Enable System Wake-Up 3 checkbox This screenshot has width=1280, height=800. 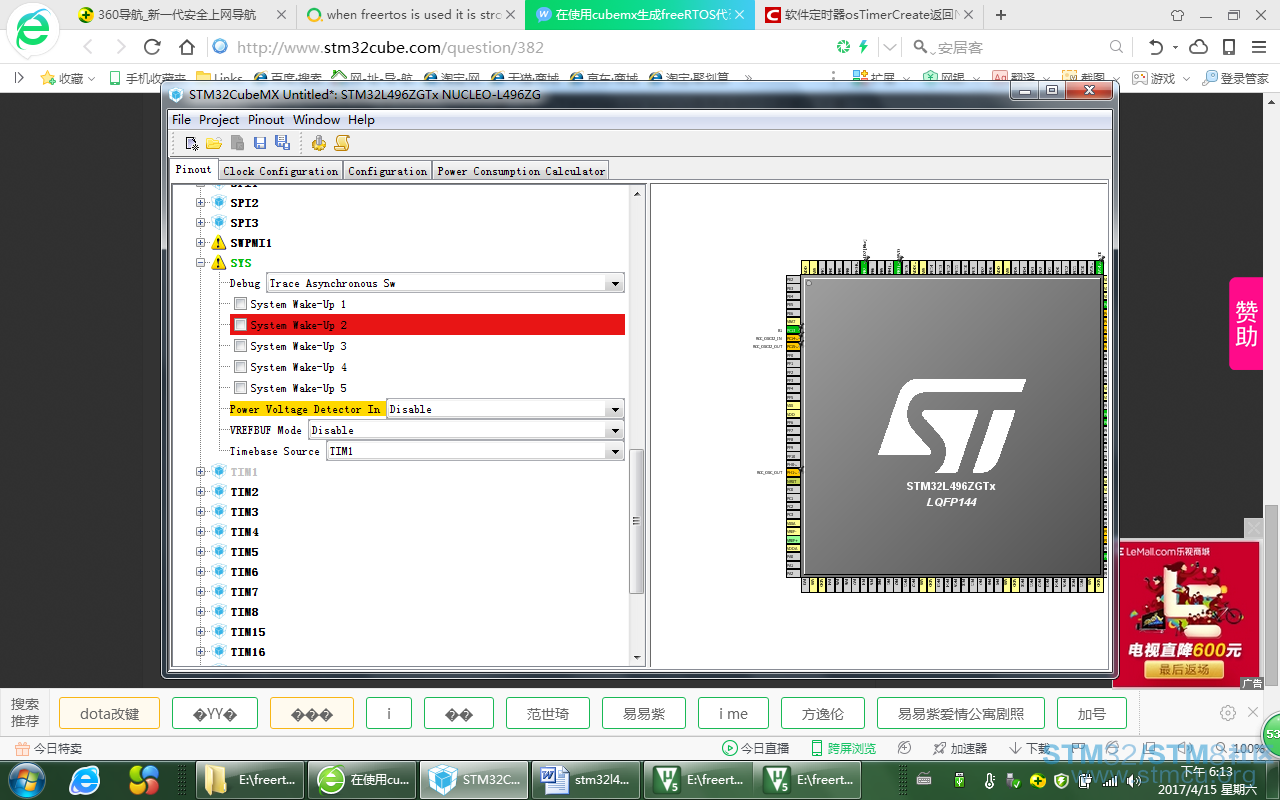240,346
